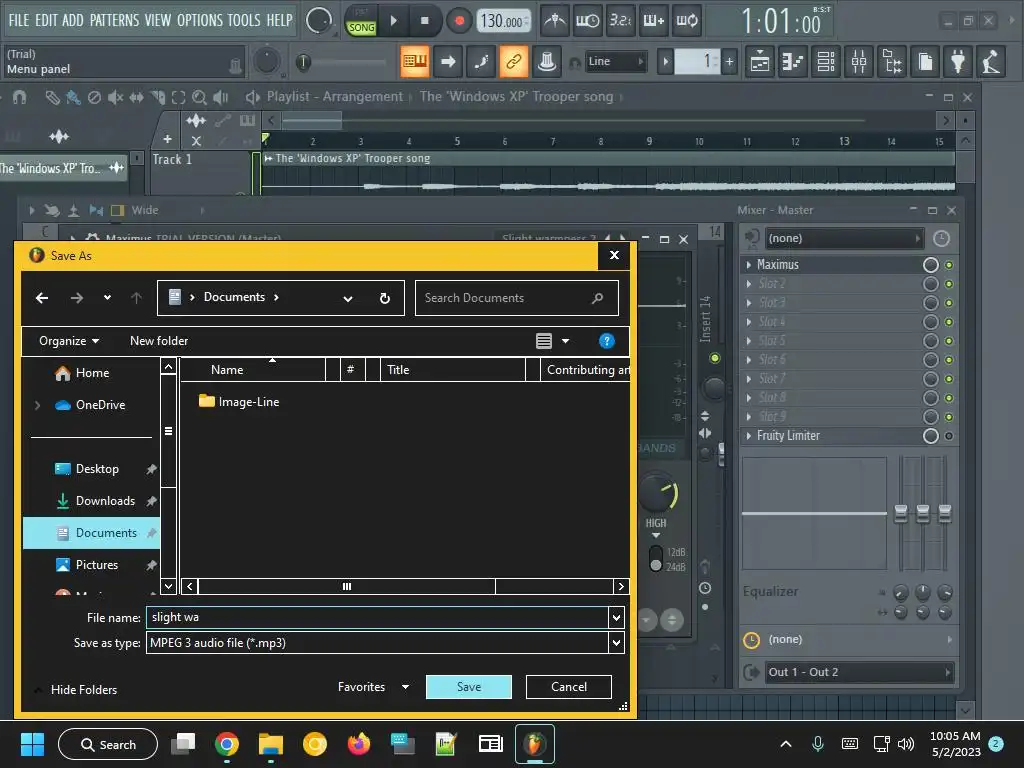Click the blue help icon in Save As
This screenshot has height=768, width=1024.
point(607,341)
